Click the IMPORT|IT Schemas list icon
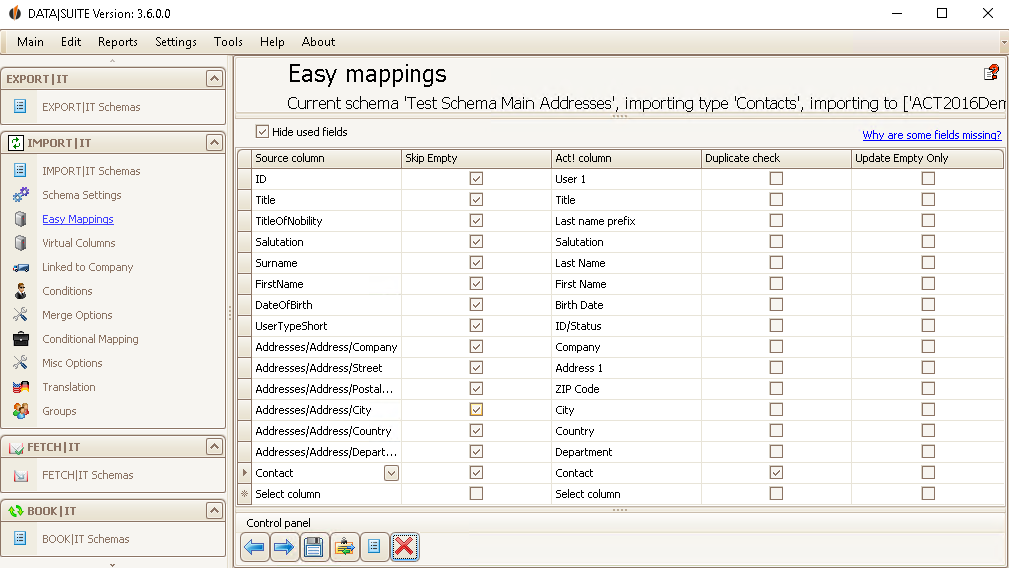The width and height of the screenshot is (1009, 568). coord(20,170)
